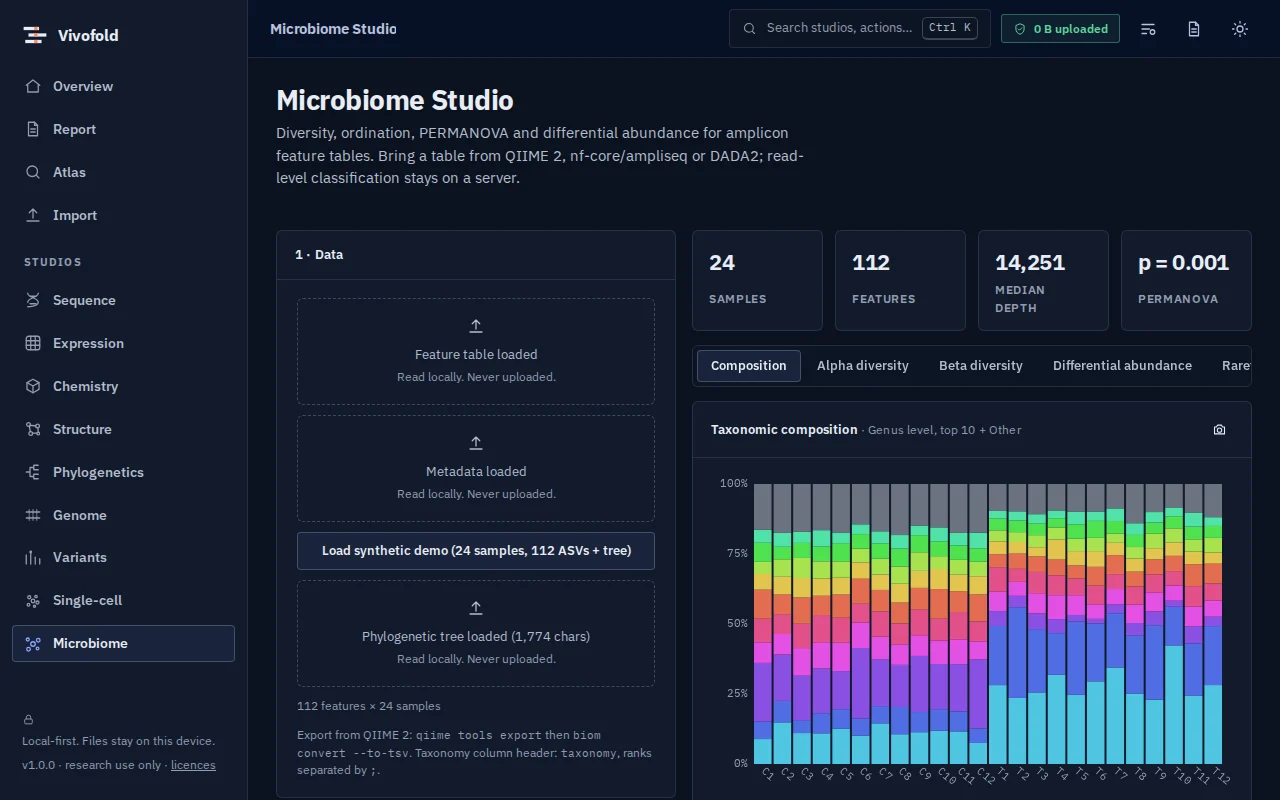Click the Atlas magnifier icon in sidebar

point(33,172)
